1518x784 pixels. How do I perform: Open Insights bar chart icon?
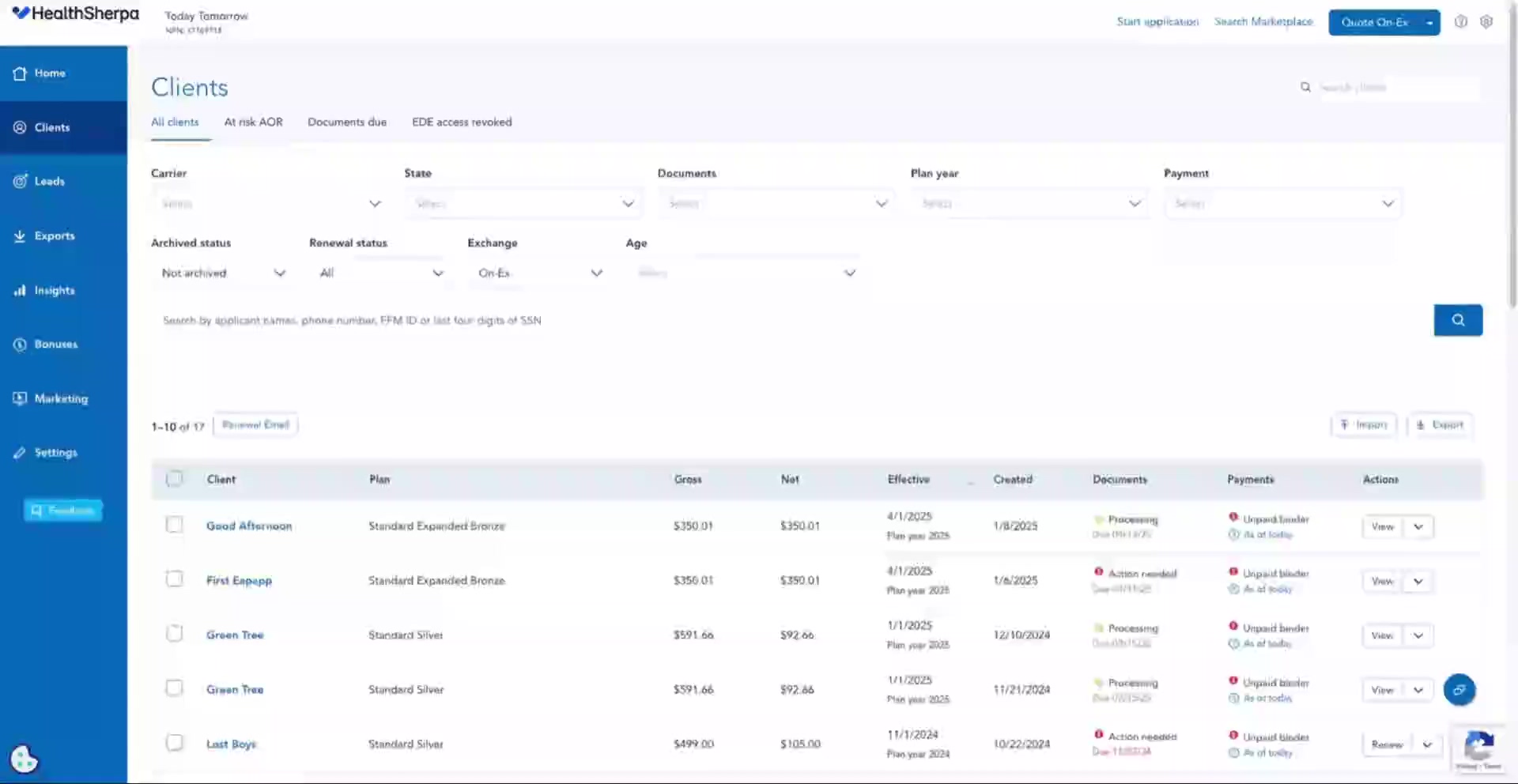point(20,290)
